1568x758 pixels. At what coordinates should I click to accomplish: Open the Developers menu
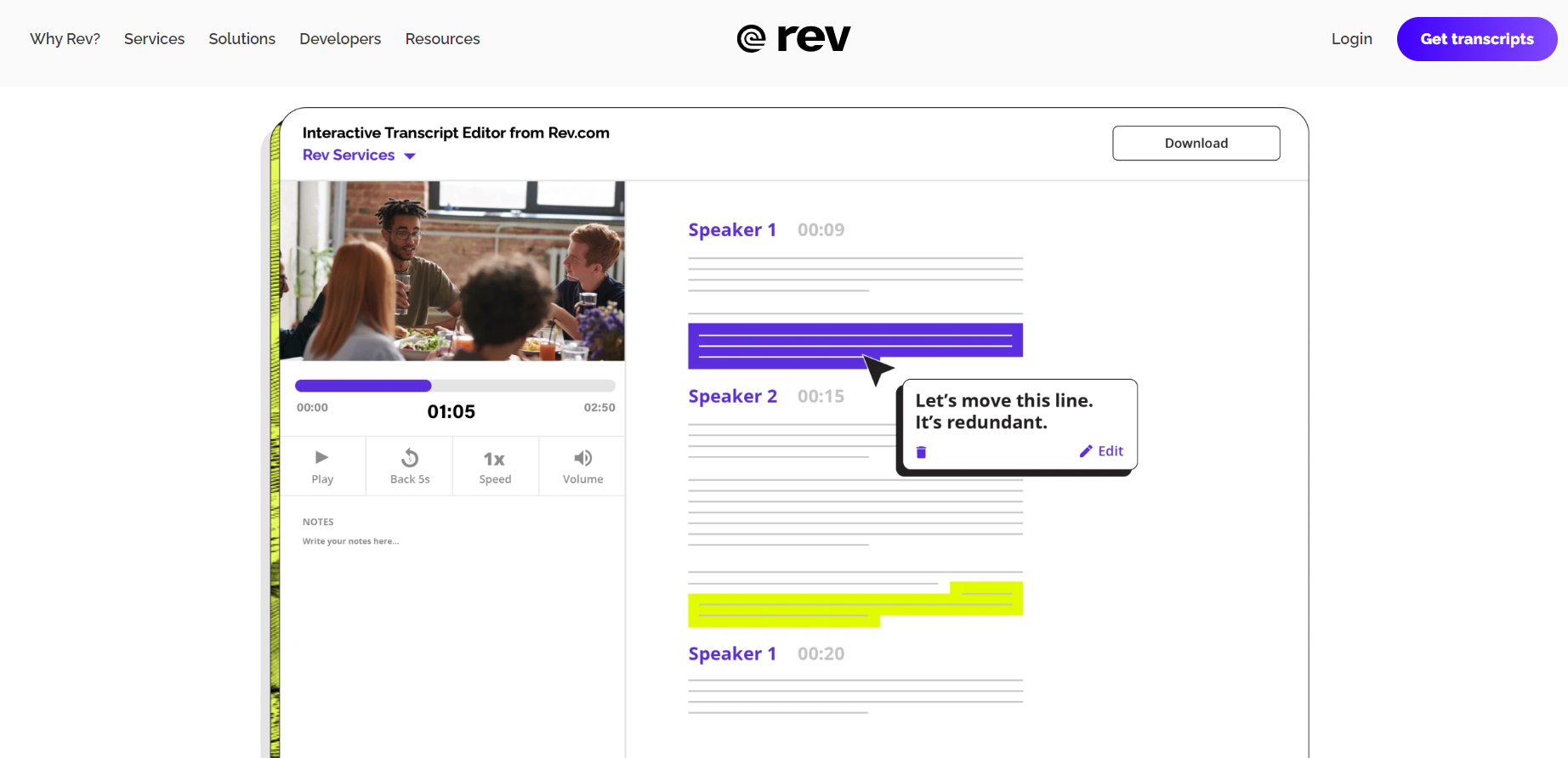(x=340, y=39)
